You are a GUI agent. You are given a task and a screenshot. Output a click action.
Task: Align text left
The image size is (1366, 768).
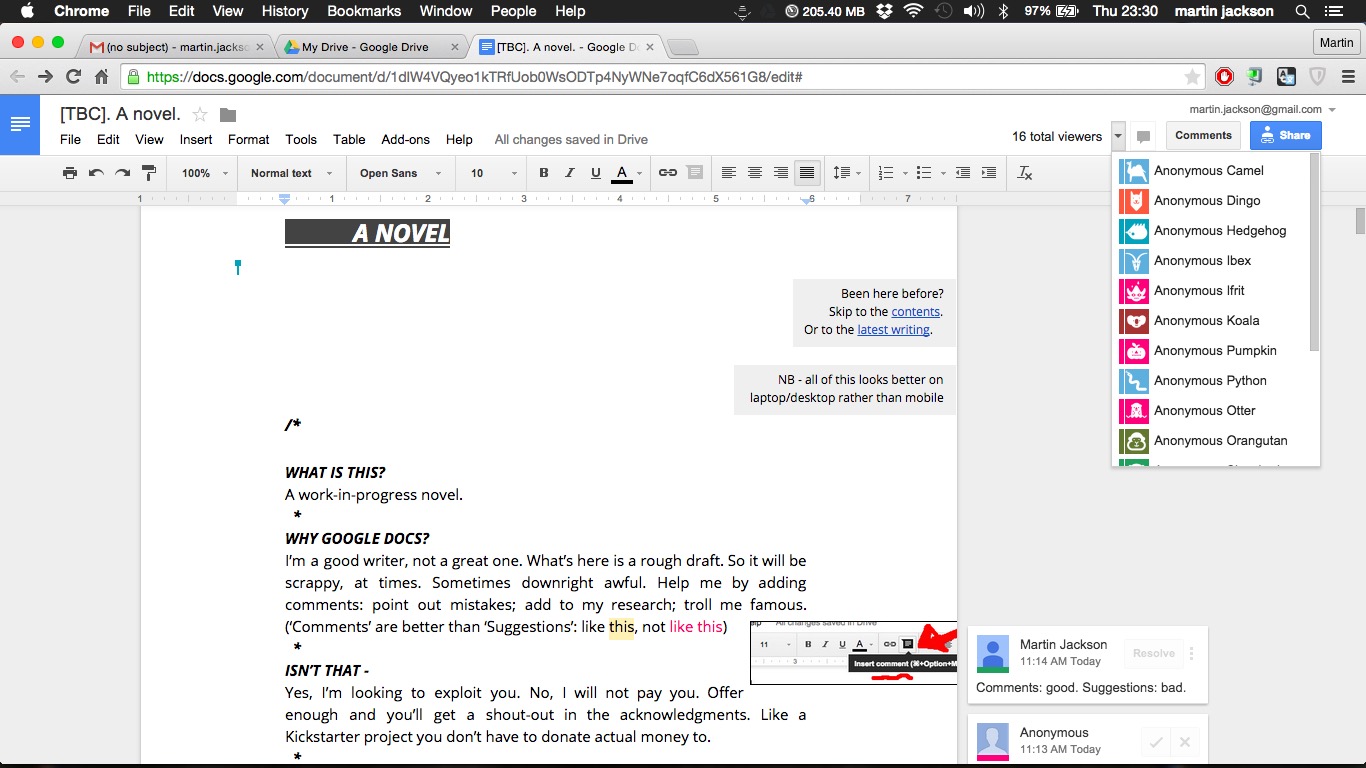729,173
